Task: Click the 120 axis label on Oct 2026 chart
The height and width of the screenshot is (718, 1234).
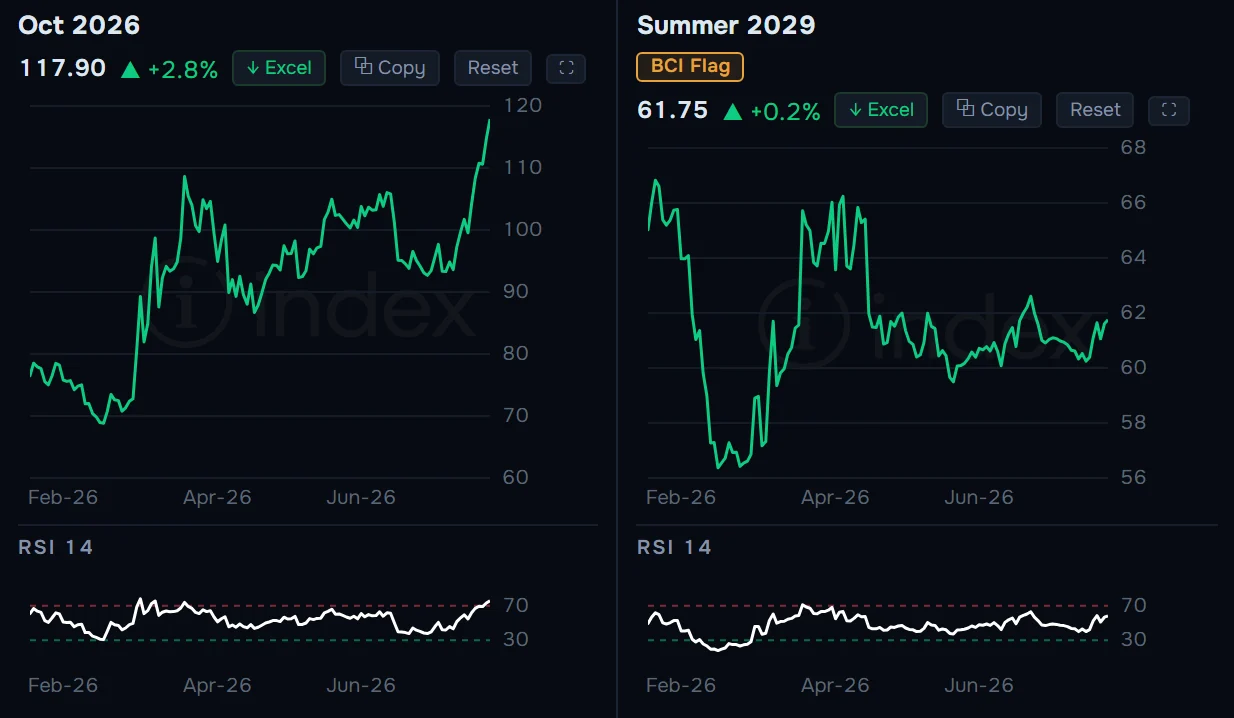Action: 523,105
